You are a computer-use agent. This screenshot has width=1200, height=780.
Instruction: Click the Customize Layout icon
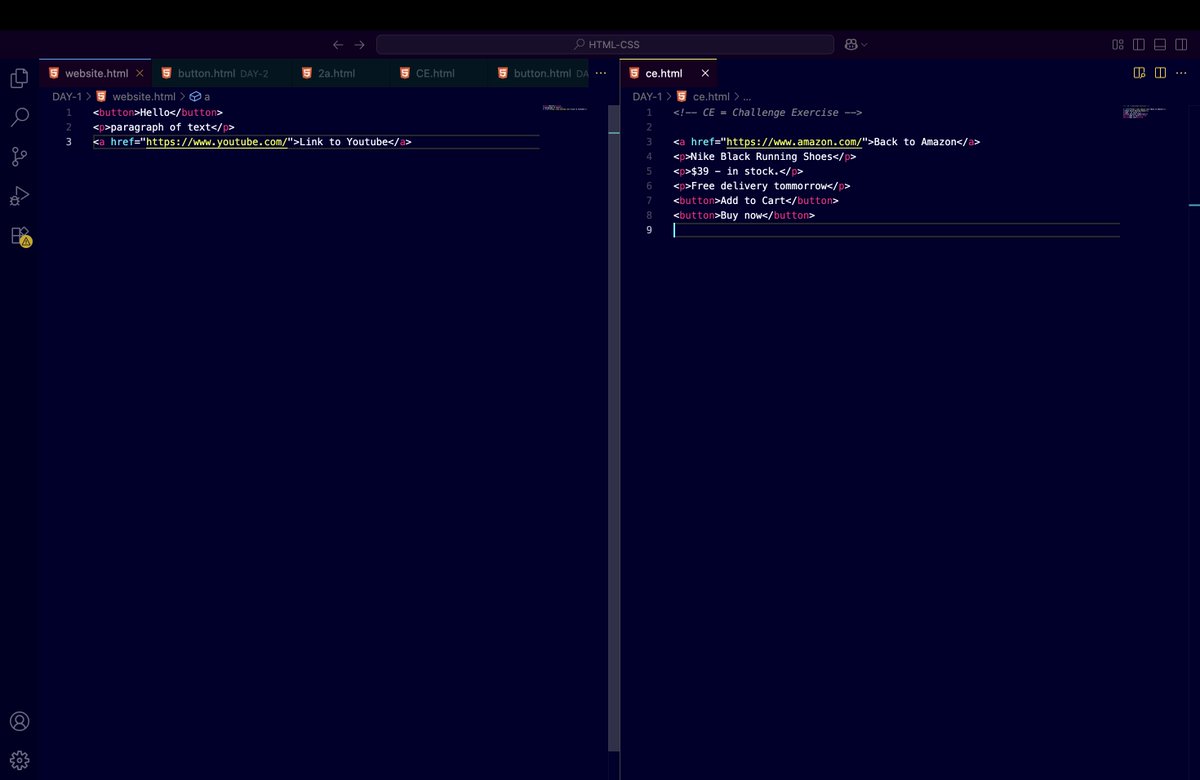[1118, 45]
